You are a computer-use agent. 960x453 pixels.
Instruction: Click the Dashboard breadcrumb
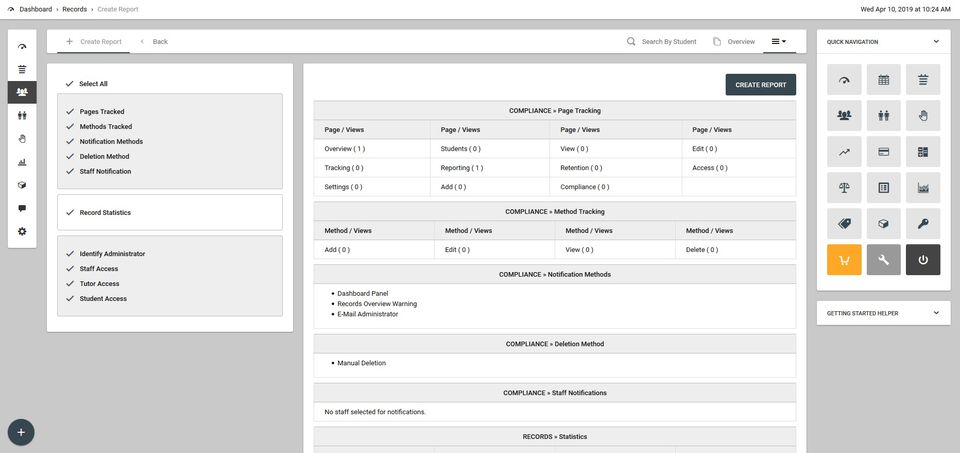[x=36, y=9]
